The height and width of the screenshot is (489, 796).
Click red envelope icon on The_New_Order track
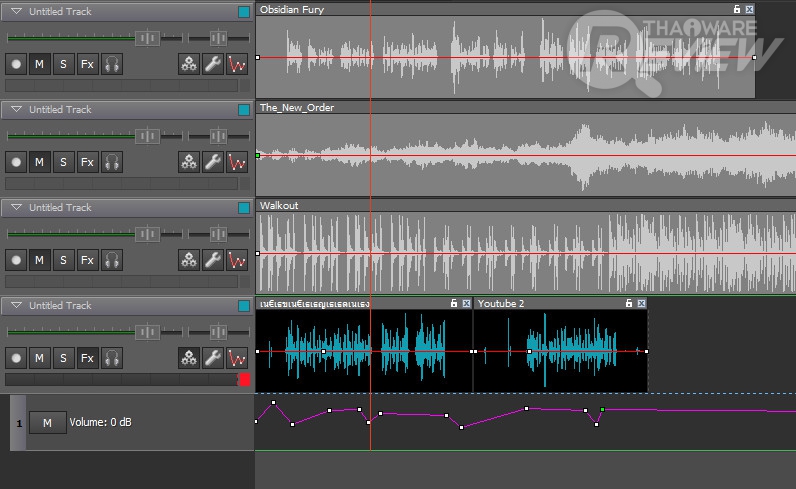point(237,162)
